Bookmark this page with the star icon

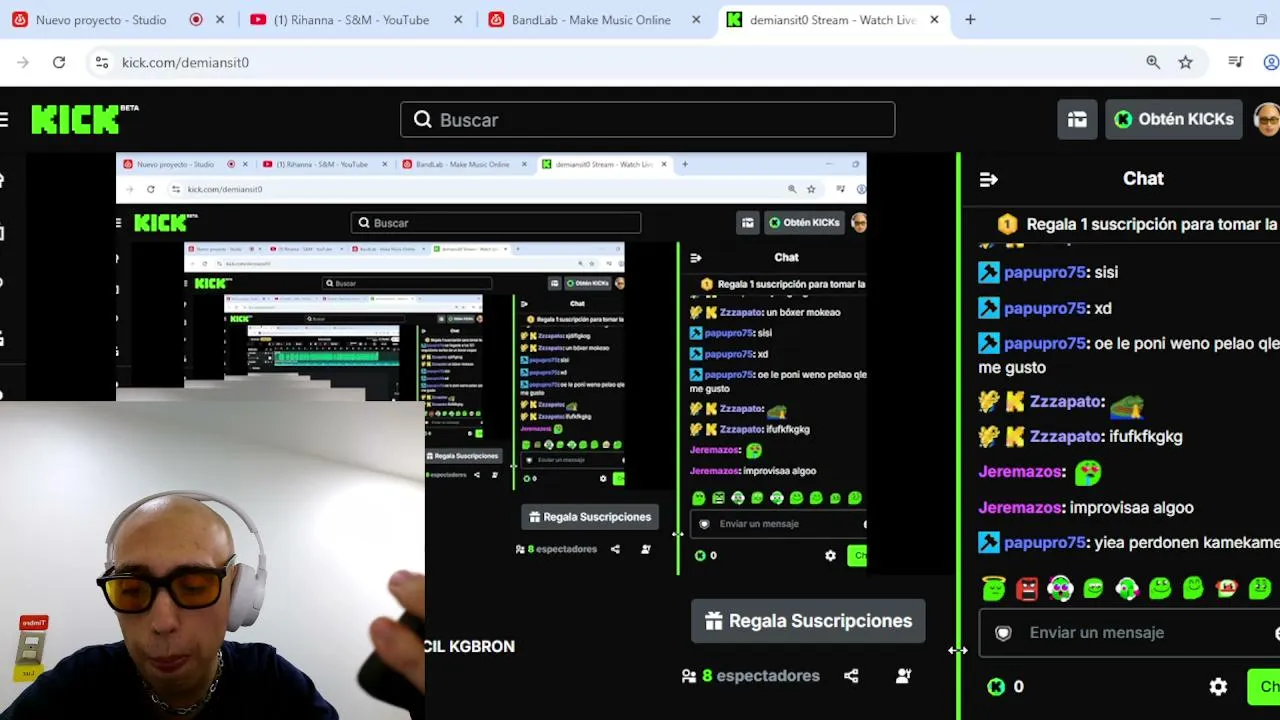1185,62
